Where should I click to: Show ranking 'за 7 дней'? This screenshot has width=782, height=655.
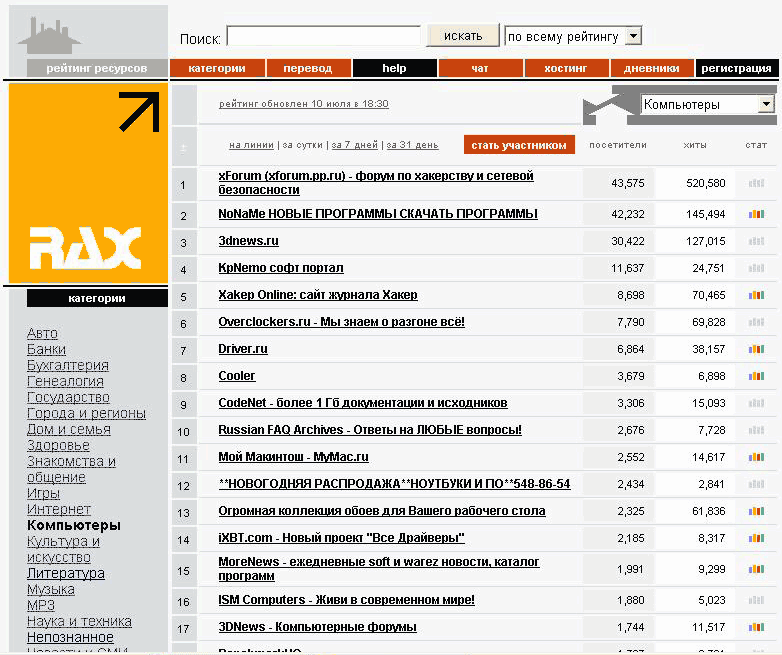pyautogui.click(x=355, y=145)
